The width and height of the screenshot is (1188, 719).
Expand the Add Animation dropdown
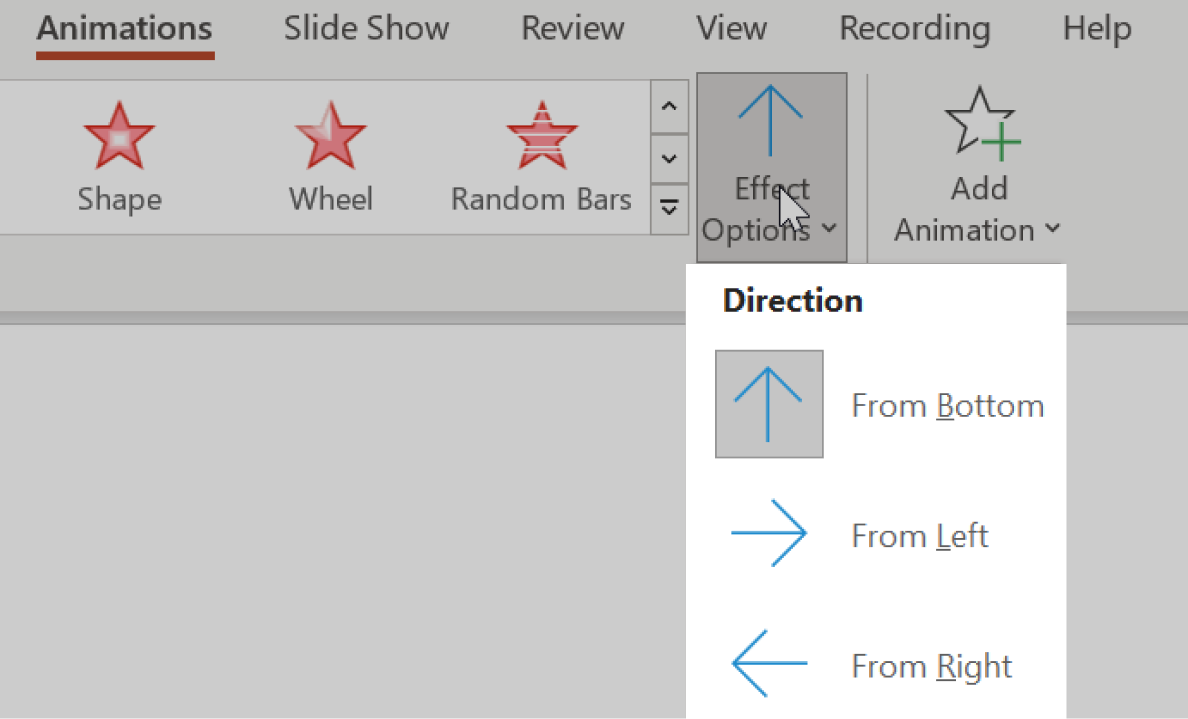pyautogui.click(x=1052, y=229)
